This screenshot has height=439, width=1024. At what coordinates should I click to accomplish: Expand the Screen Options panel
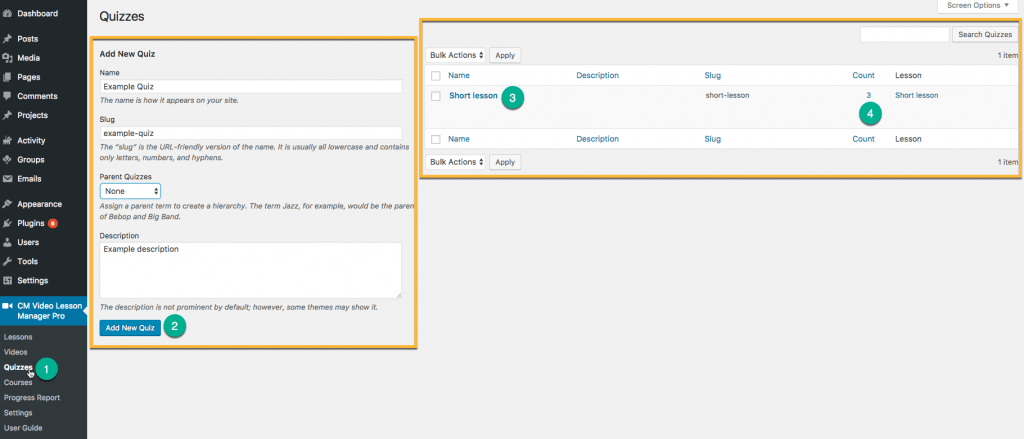tap(978, 6)
